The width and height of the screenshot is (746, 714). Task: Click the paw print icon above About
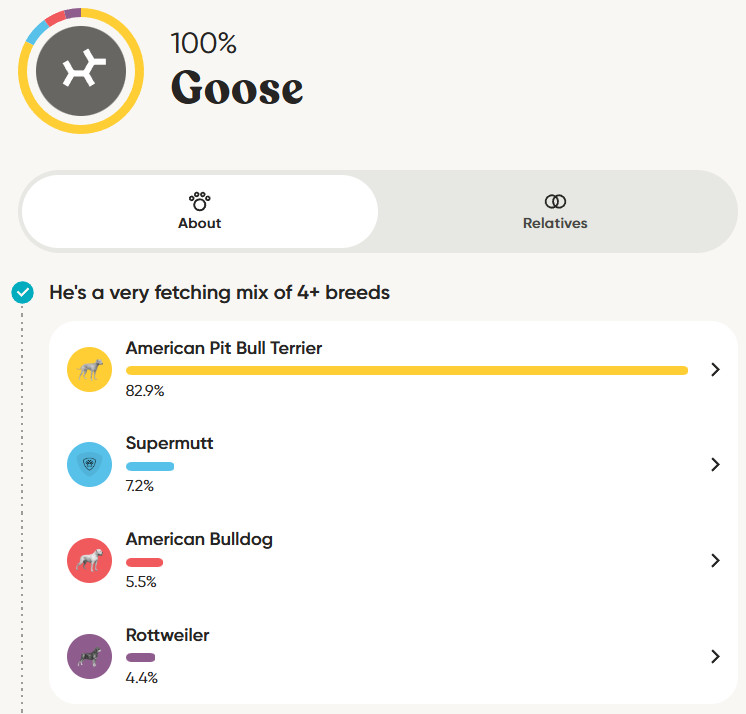(199, 201)
